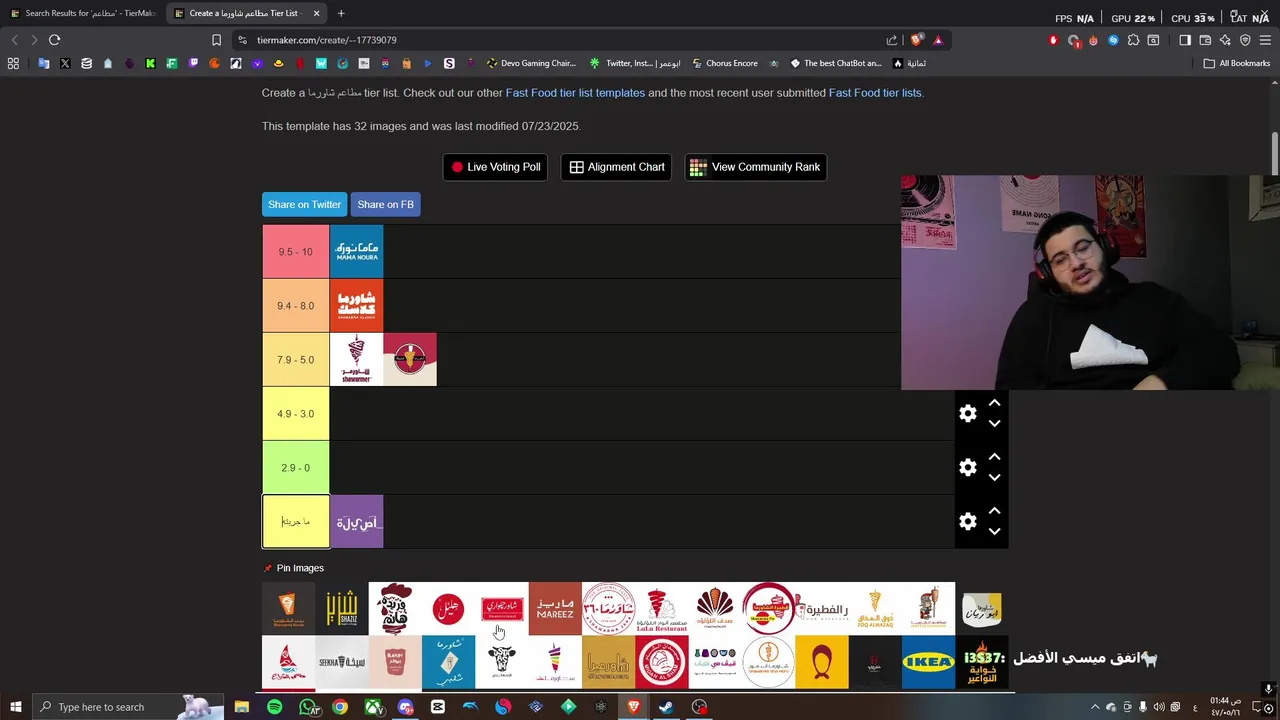Open the Twitter, Inst bookmark
Viewport: 1280px width, 720px height.
pos(635,63)
